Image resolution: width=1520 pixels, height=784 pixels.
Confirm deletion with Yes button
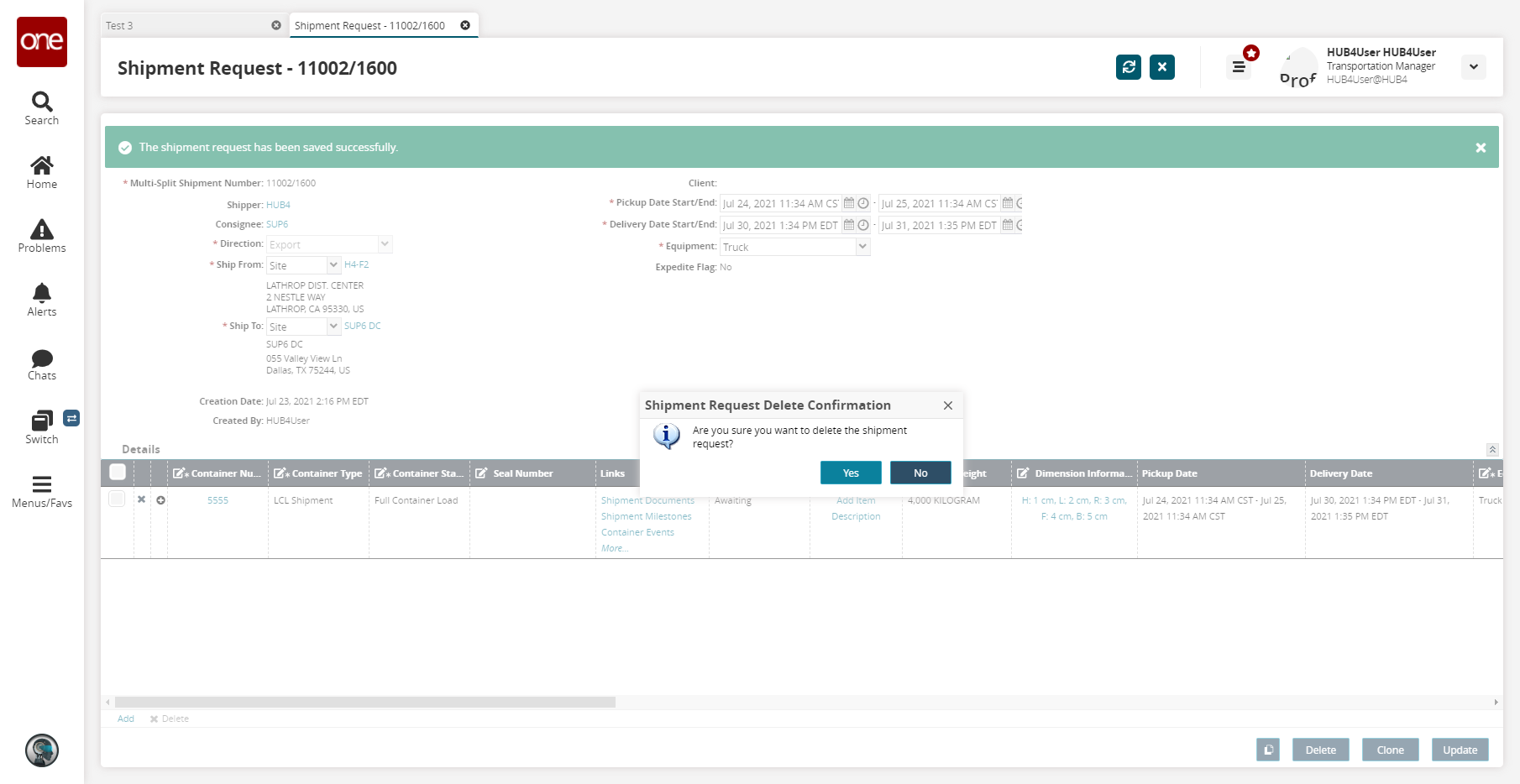[851, 473]
